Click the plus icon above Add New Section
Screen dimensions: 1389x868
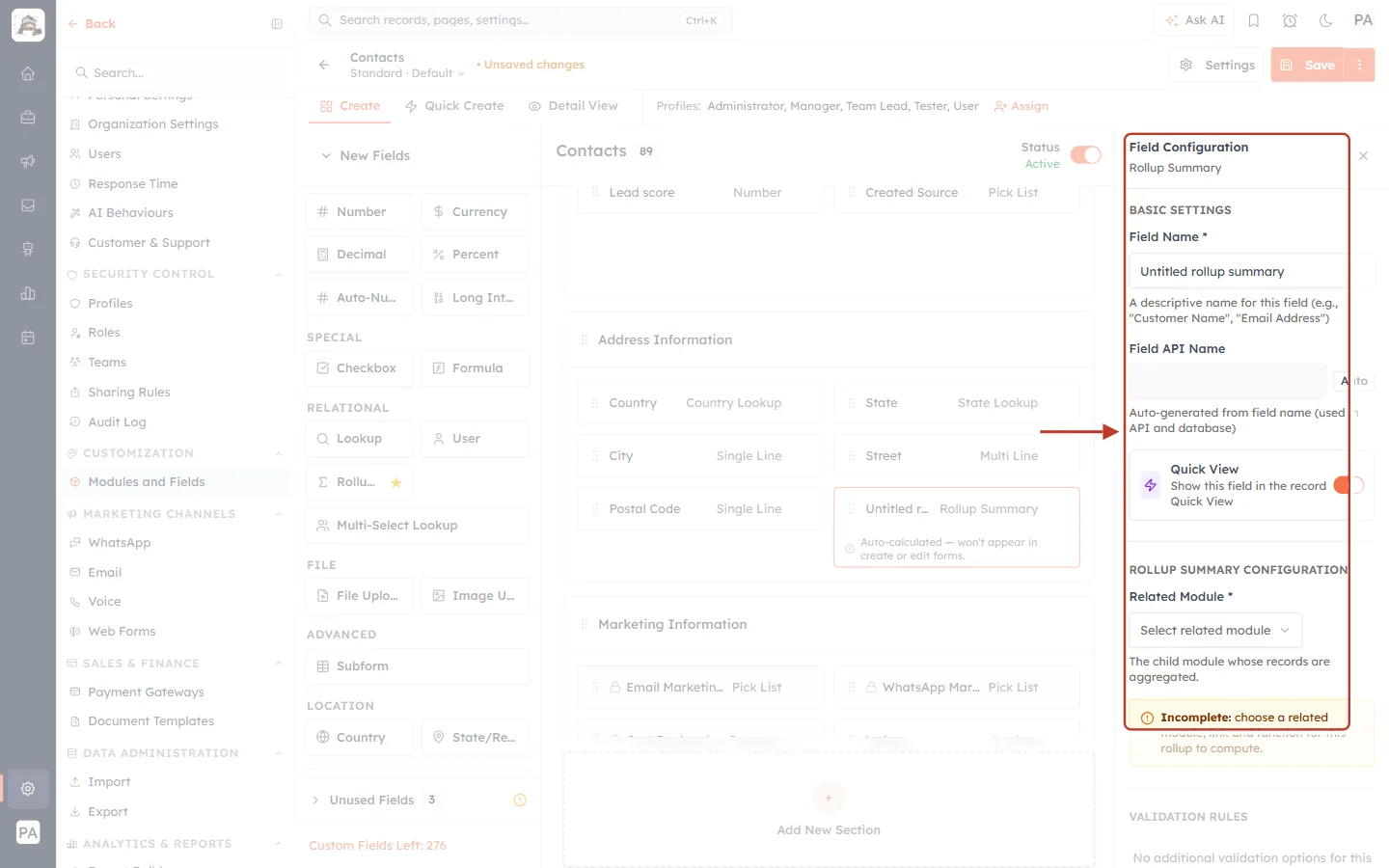[829, 798]
